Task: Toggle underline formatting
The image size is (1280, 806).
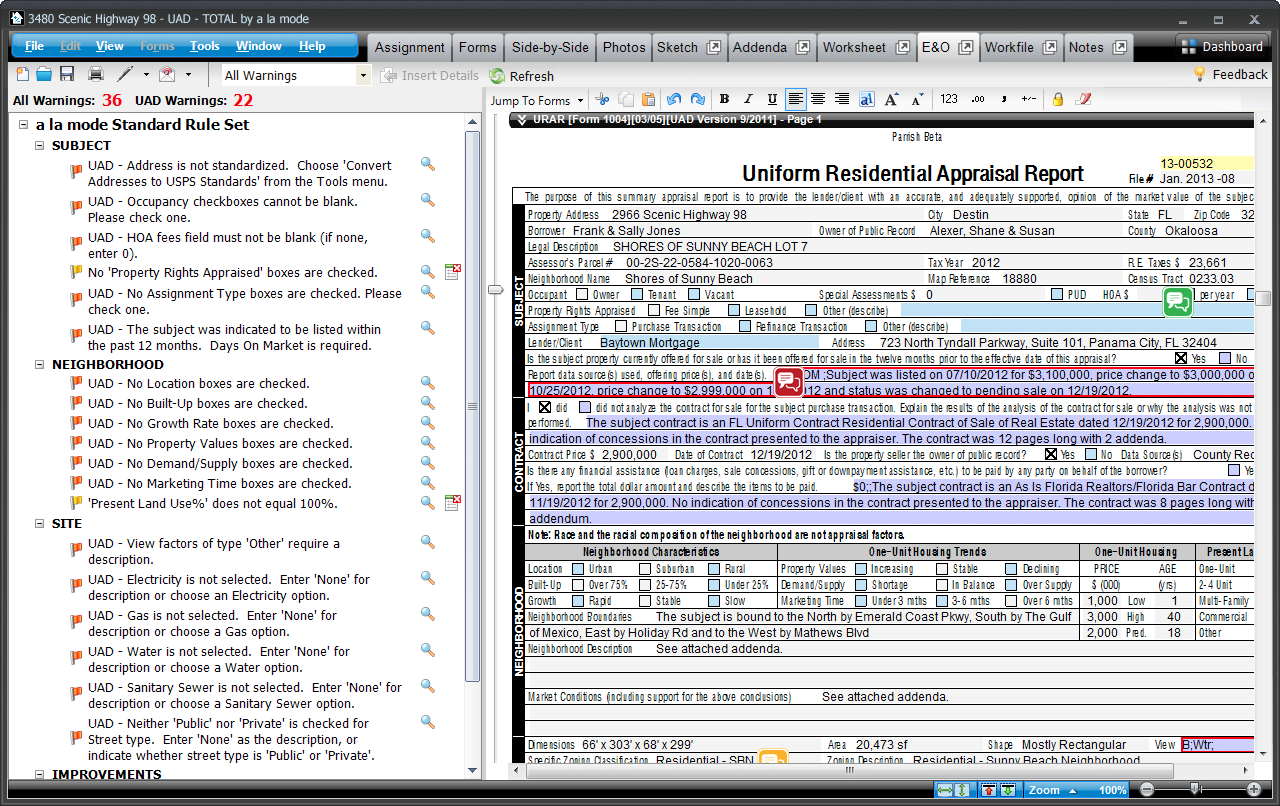Action: [x=772, y=99]
